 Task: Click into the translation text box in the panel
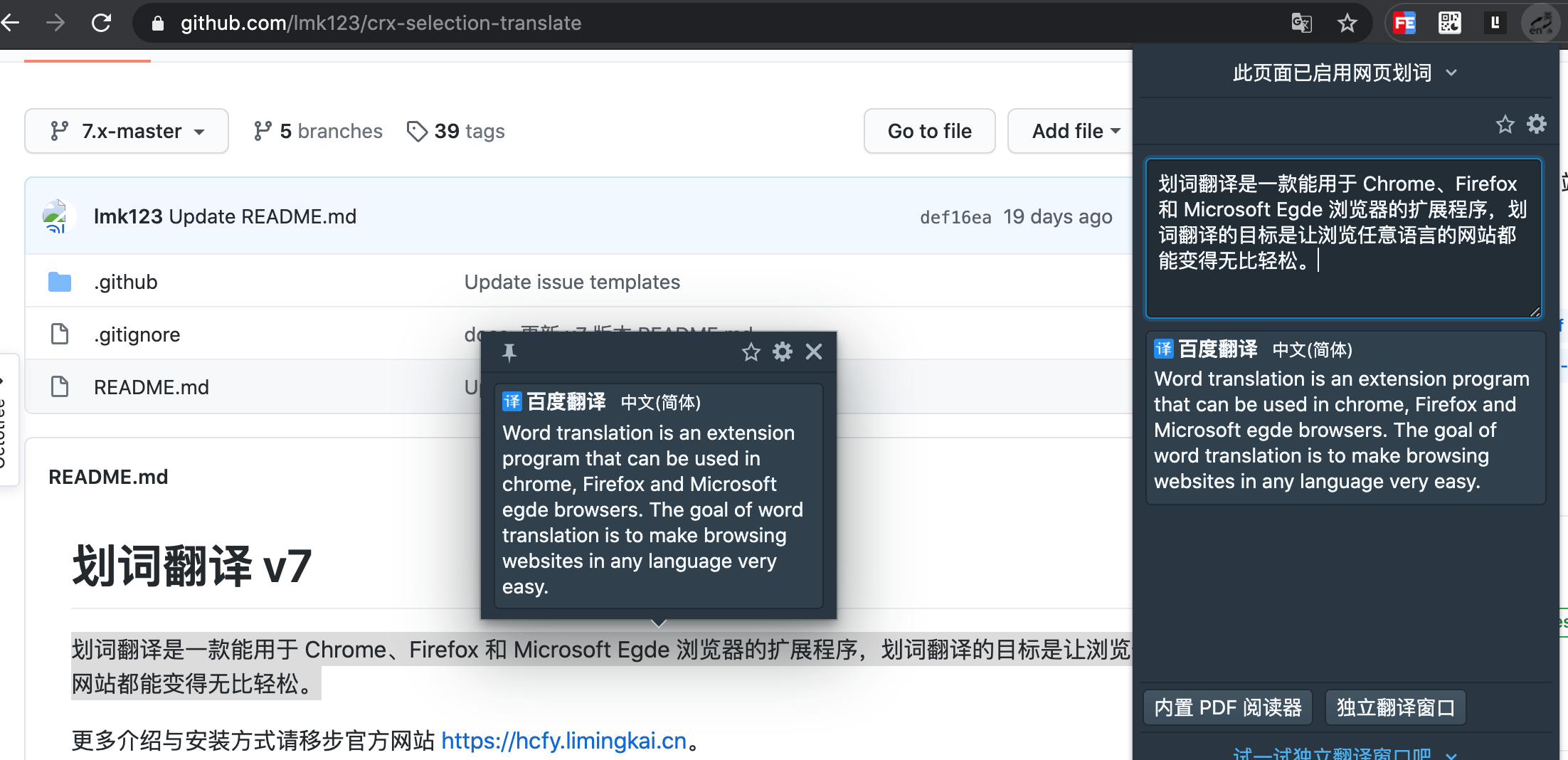pyautogui.click(x=1343, y=238)
